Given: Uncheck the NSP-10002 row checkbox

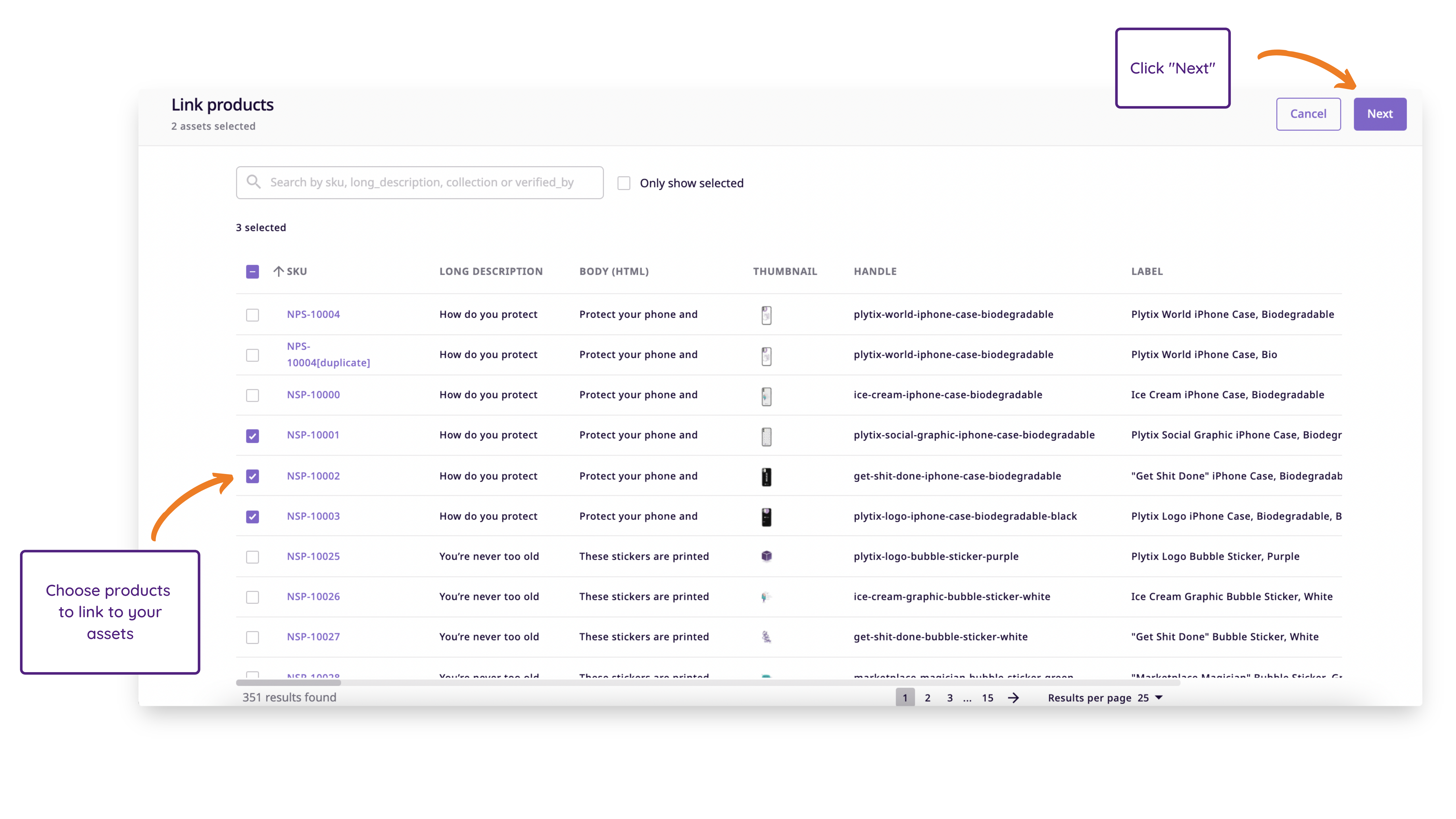Looking at the screenshot, I should (x=253, y=476).
